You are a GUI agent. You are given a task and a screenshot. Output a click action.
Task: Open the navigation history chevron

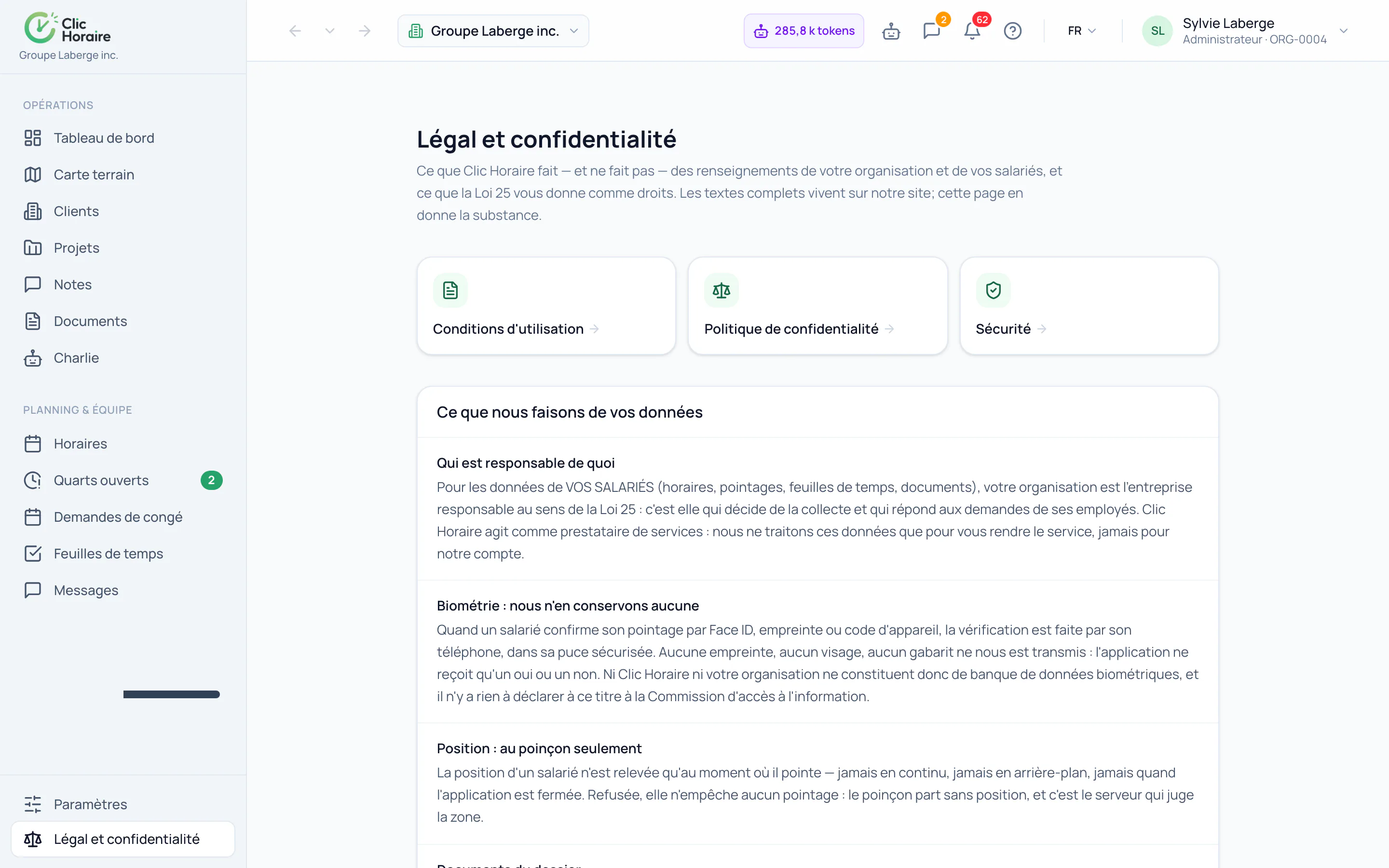tap(329, 31)
